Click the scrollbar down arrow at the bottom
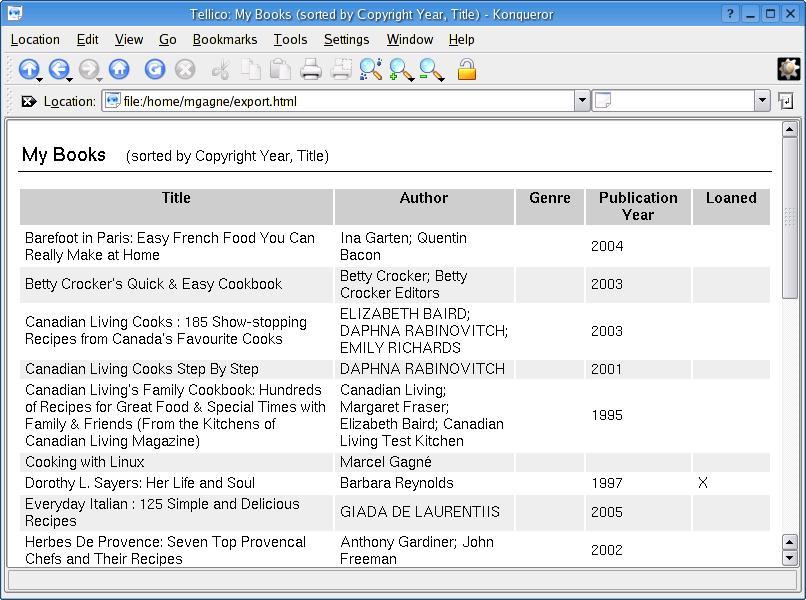 (x=789, y=558)
